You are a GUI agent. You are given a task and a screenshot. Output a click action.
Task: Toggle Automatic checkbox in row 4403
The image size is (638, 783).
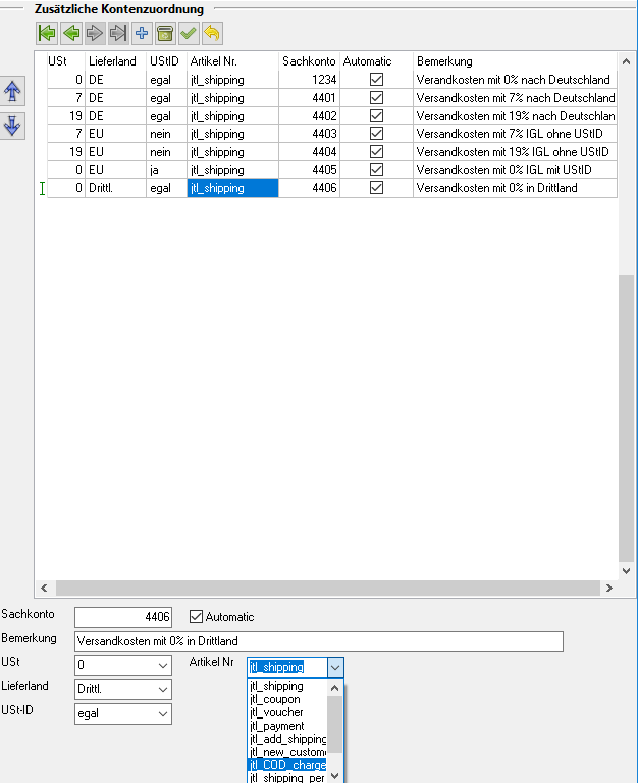[376, 134]
